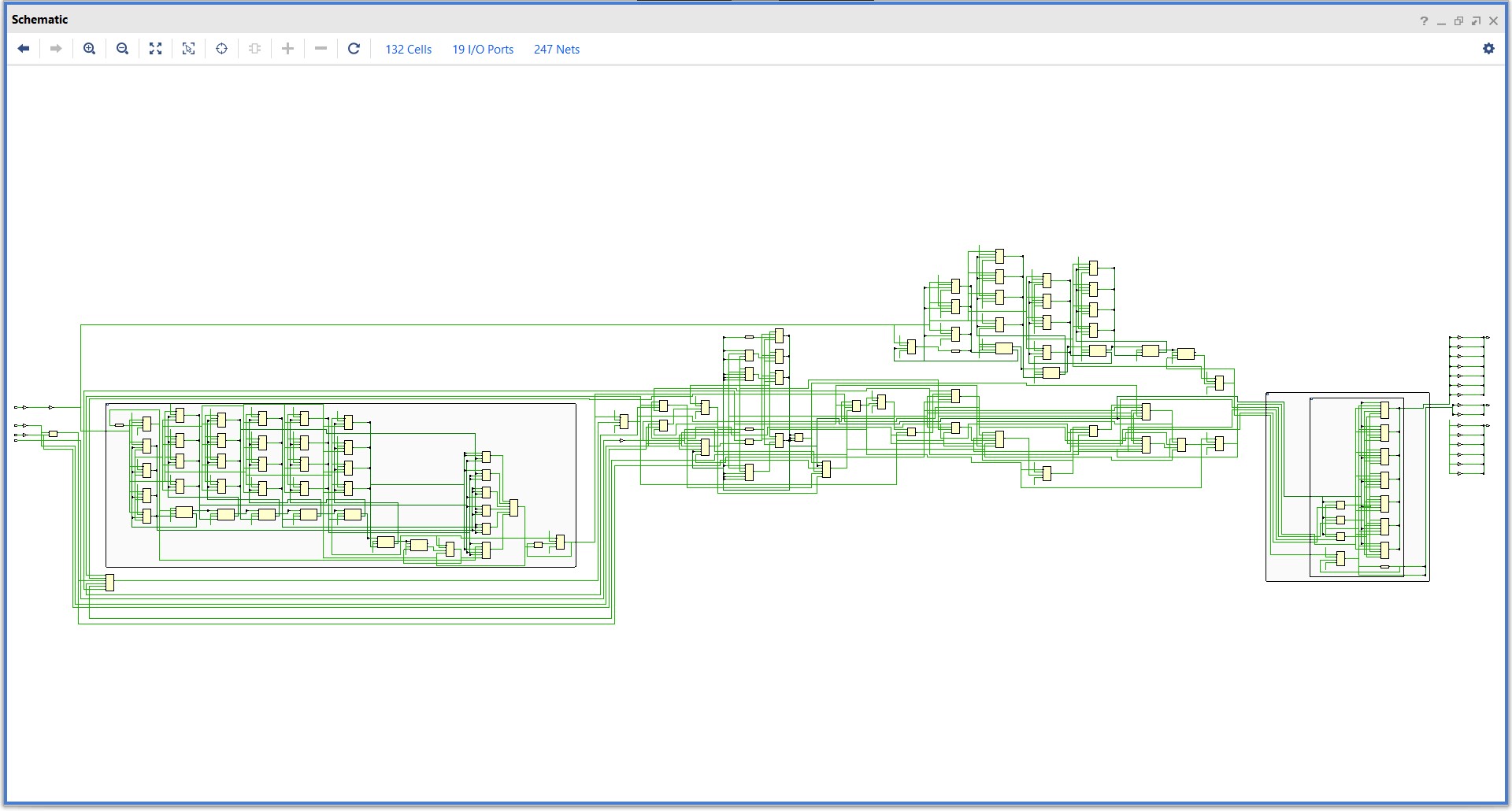Click the forward arrow (next view) icon
This screenshot has width=1512, height=811.
coord(56,49)
